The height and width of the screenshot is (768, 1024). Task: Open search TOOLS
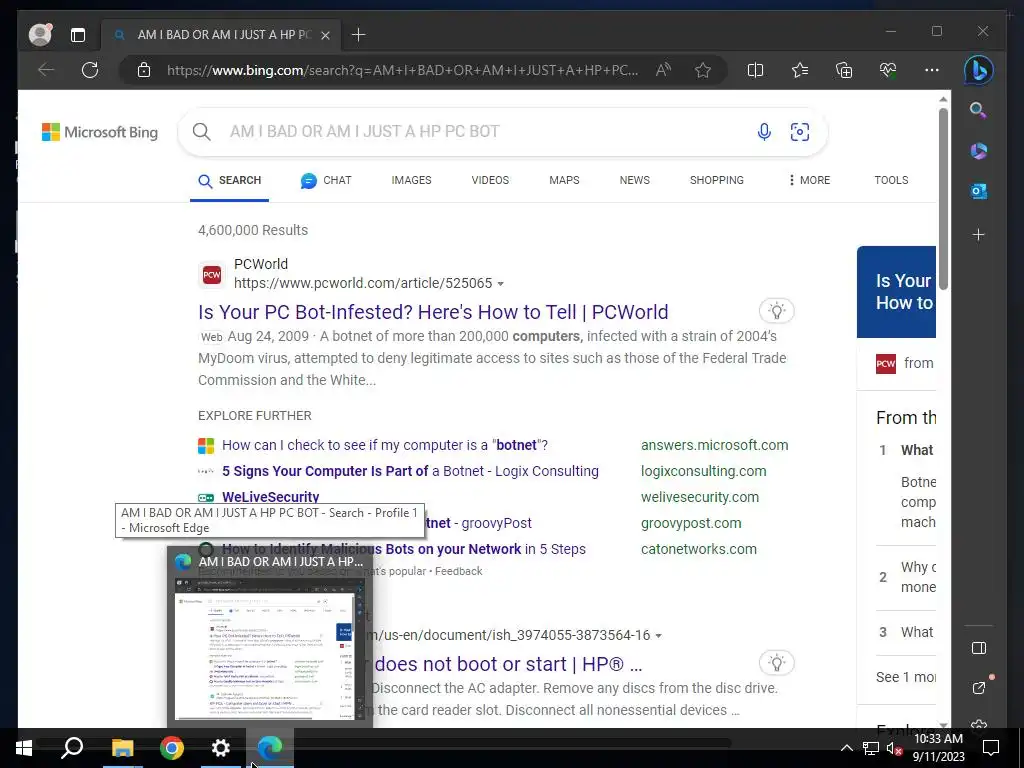pyautogui.click(x=891, y=180)
